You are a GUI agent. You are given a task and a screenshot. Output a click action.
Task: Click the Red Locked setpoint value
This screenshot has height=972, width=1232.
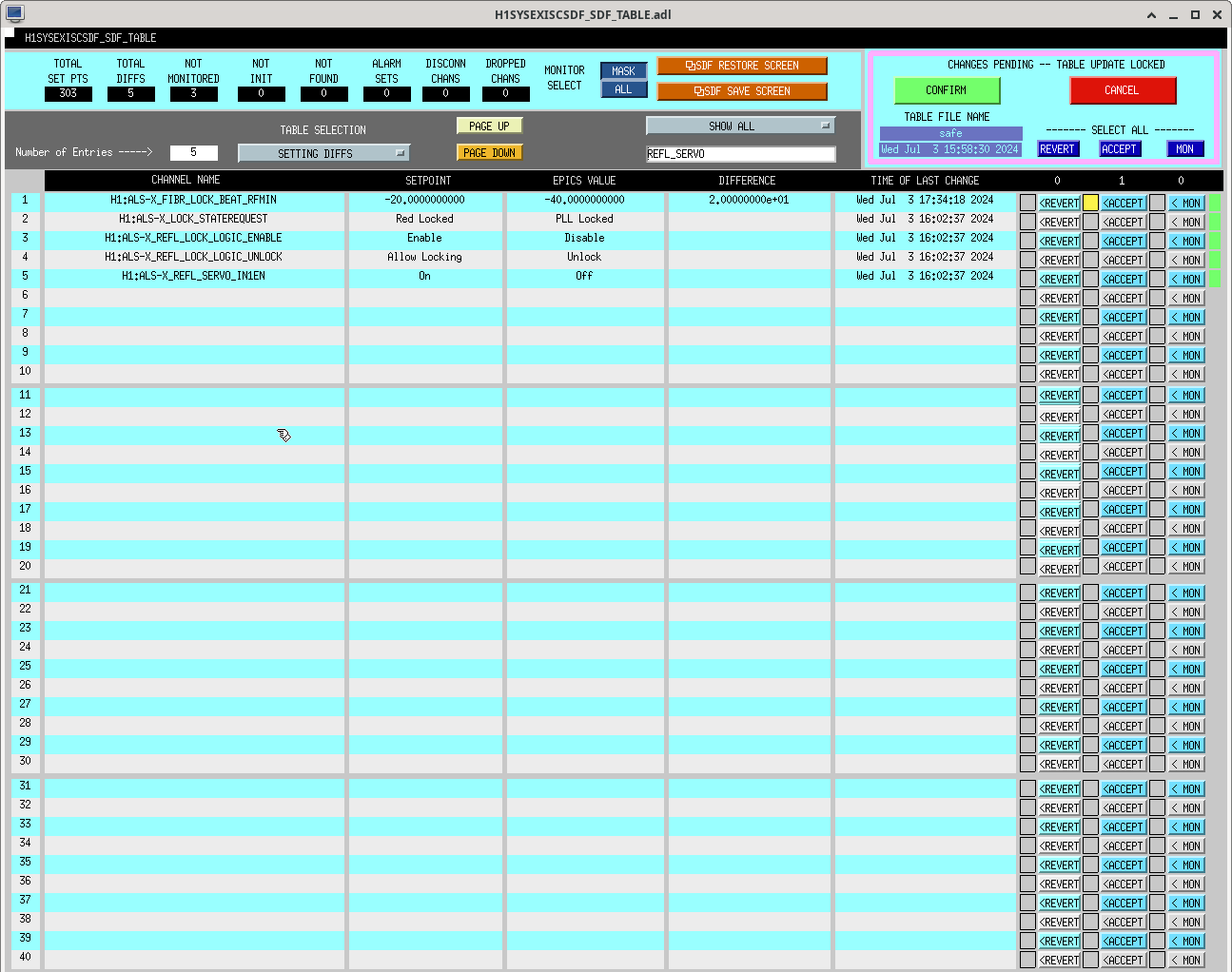pos(425,220)
